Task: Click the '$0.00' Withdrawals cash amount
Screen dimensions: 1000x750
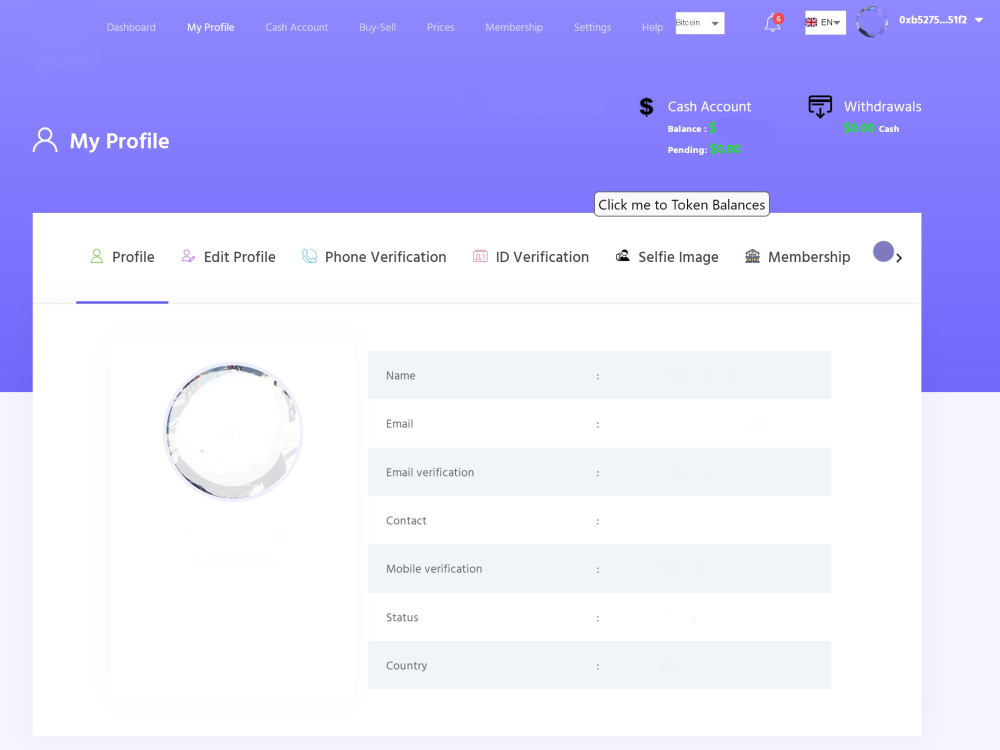Action: (x=859, y=128)
